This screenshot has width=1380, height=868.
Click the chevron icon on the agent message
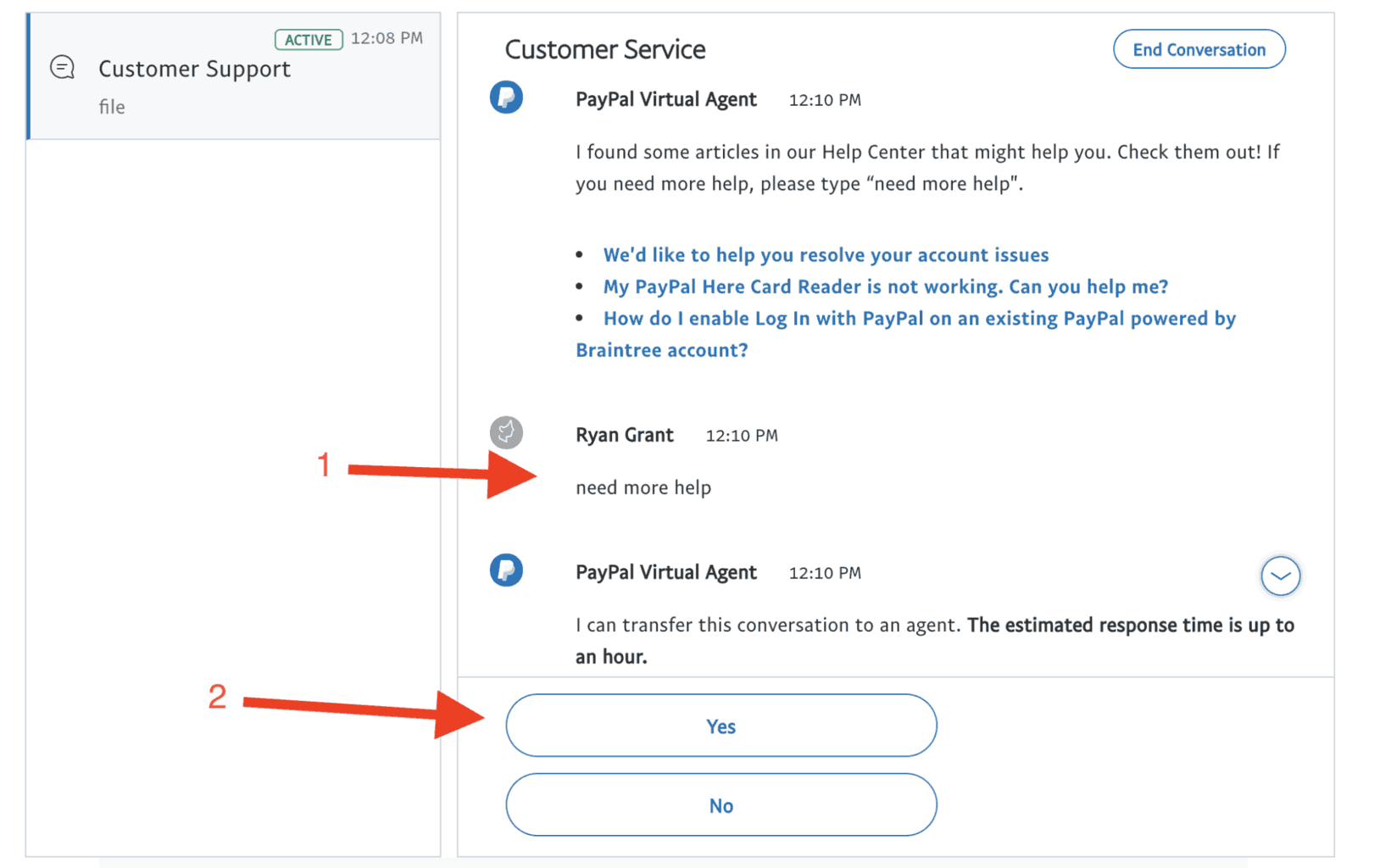(1281, 576)
